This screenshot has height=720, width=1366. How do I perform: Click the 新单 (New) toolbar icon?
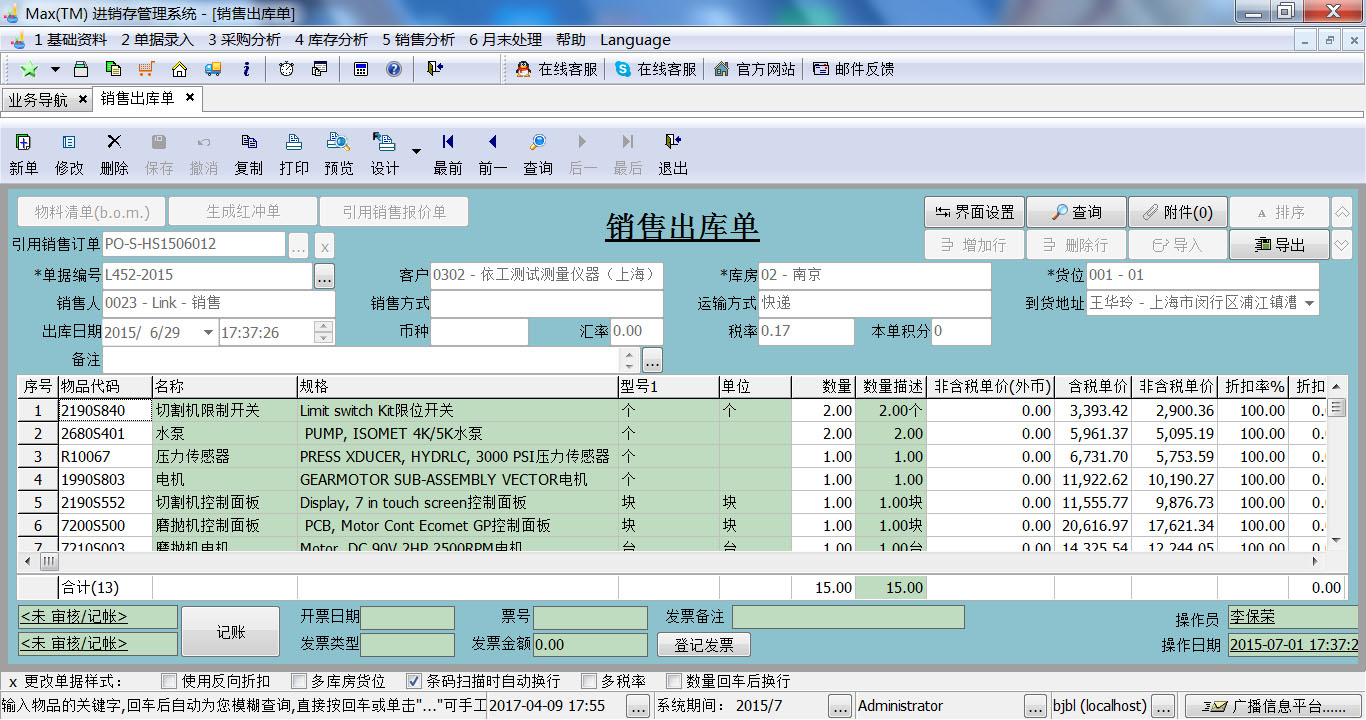(x=23, y=153)
